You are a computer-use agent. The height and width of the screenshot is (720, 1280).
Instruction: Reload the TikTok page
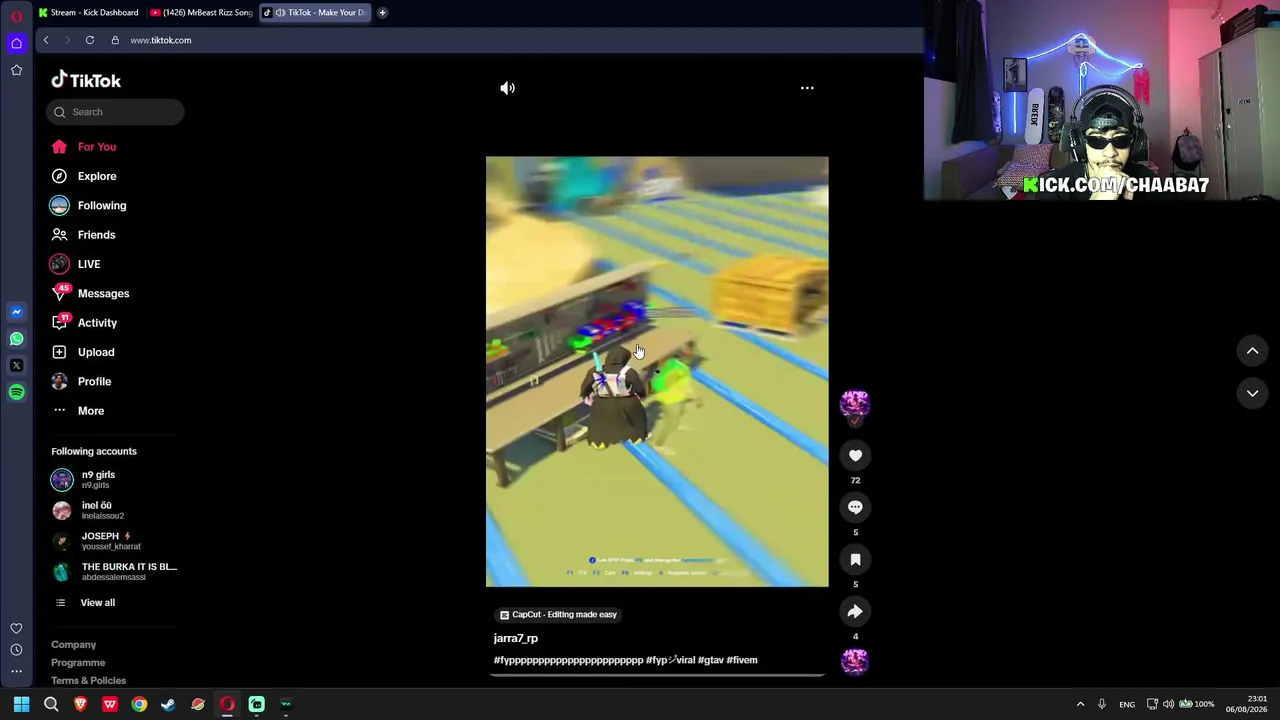point(90,40)
